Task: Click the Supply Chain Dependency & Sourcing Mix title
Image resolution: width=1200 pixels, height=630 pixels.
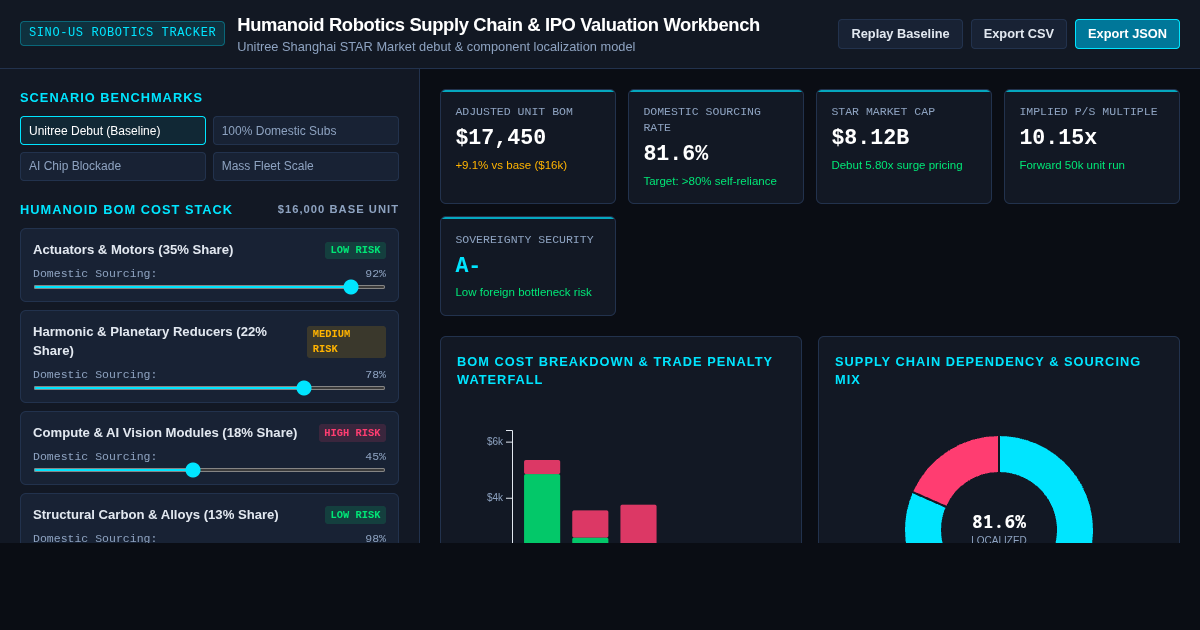Action: (988, 371)
